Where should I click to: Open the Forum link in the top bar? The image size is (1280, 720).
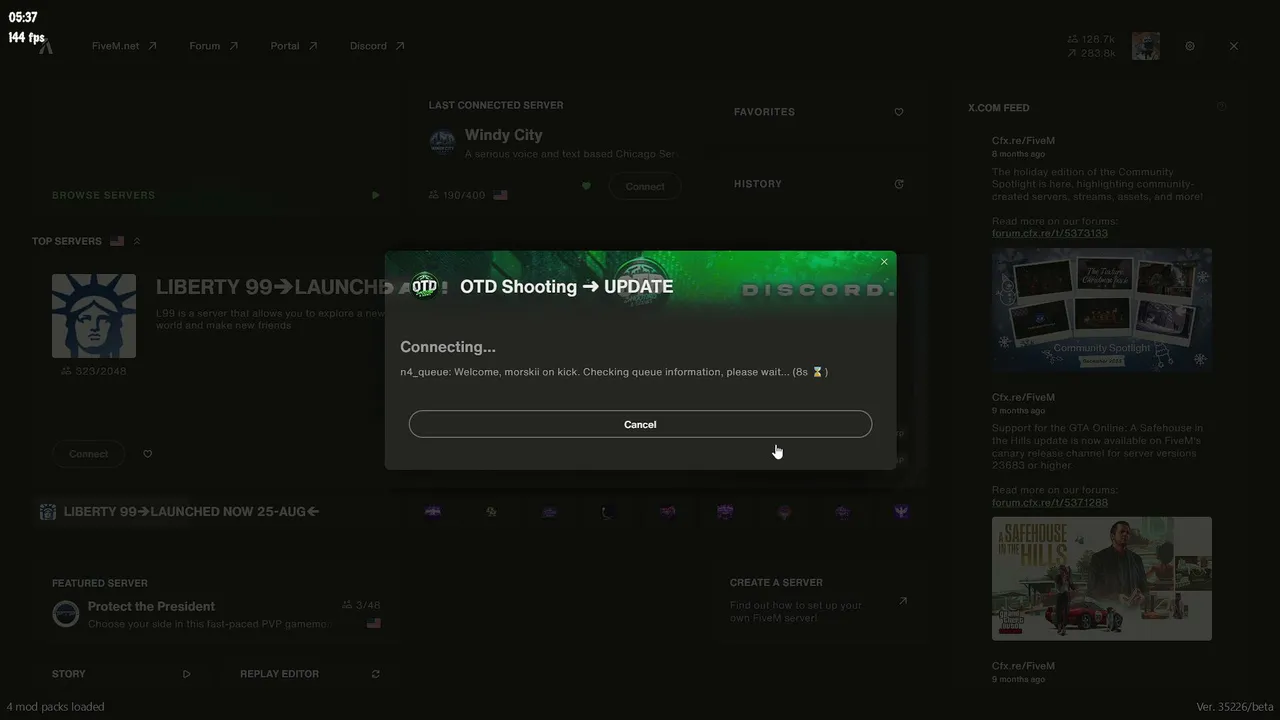tap(213, 46)
